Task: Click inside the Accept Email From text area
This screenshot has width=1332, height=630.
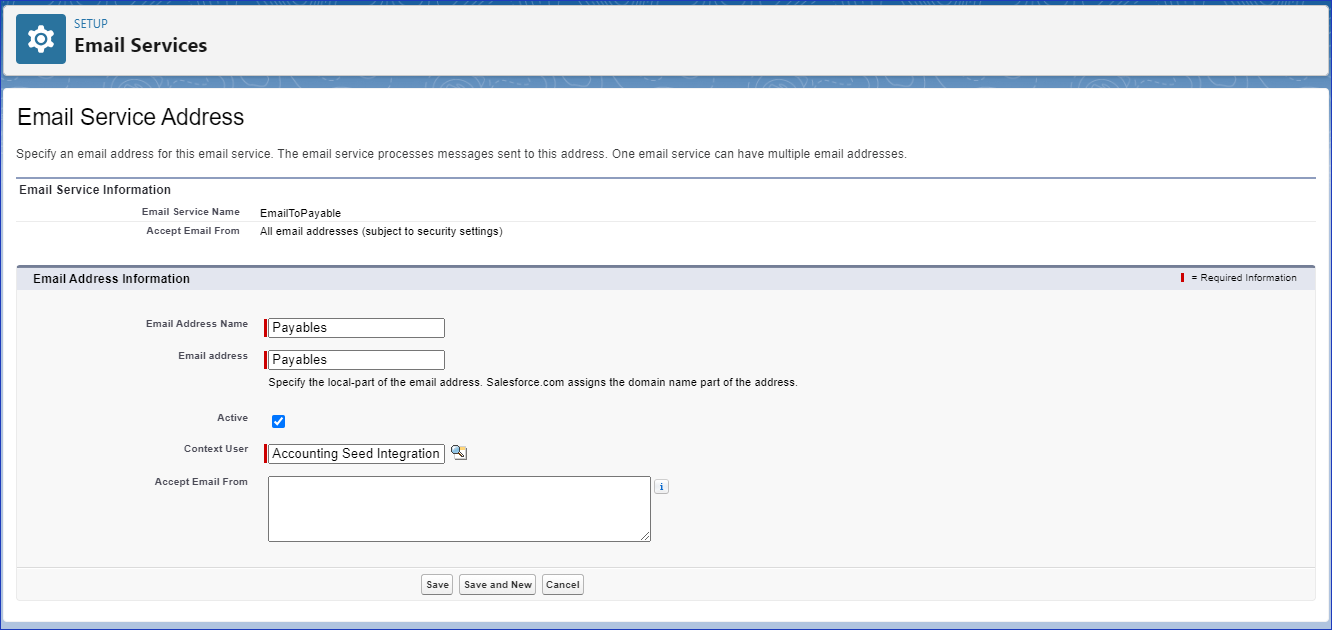Action: [459, 509]
